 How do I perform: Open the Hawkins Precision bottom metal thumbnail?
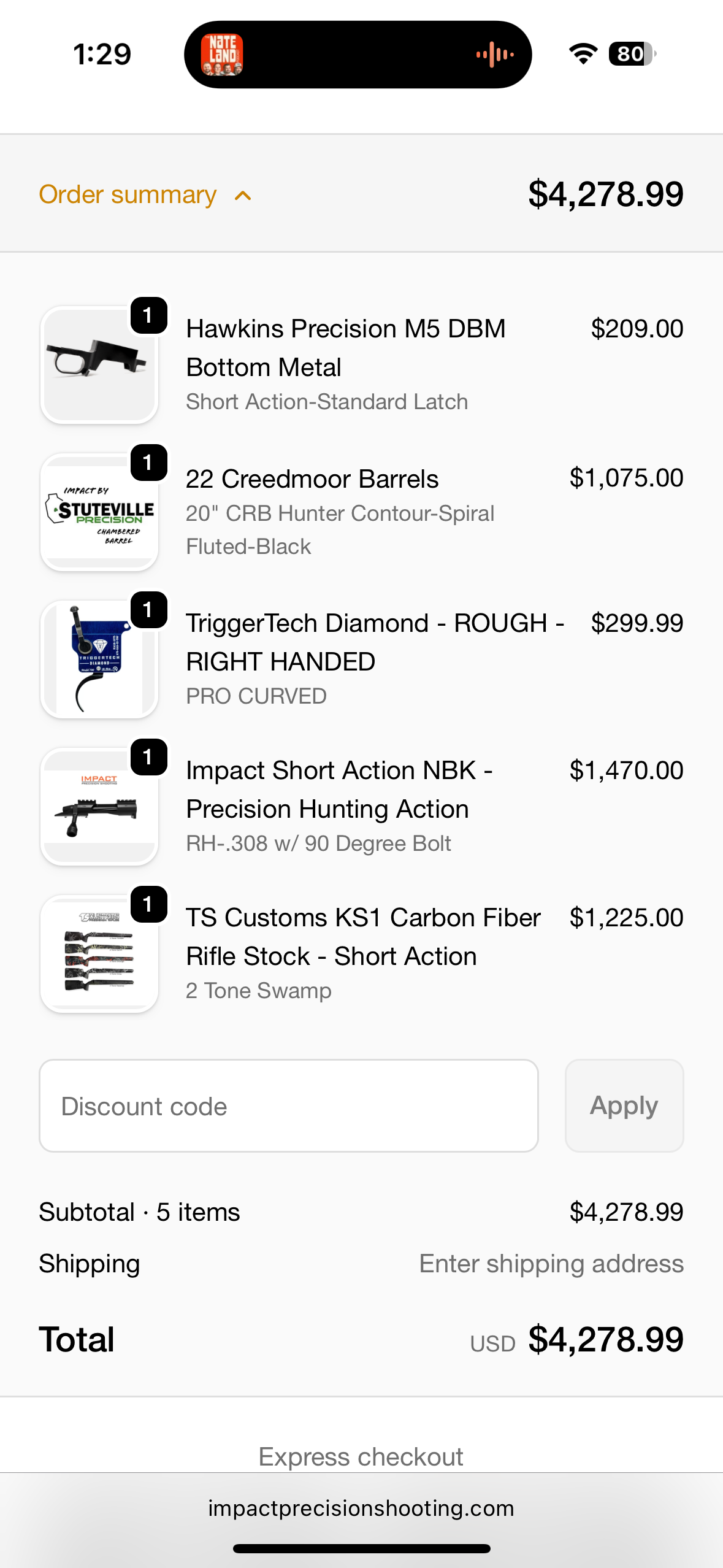99,366
